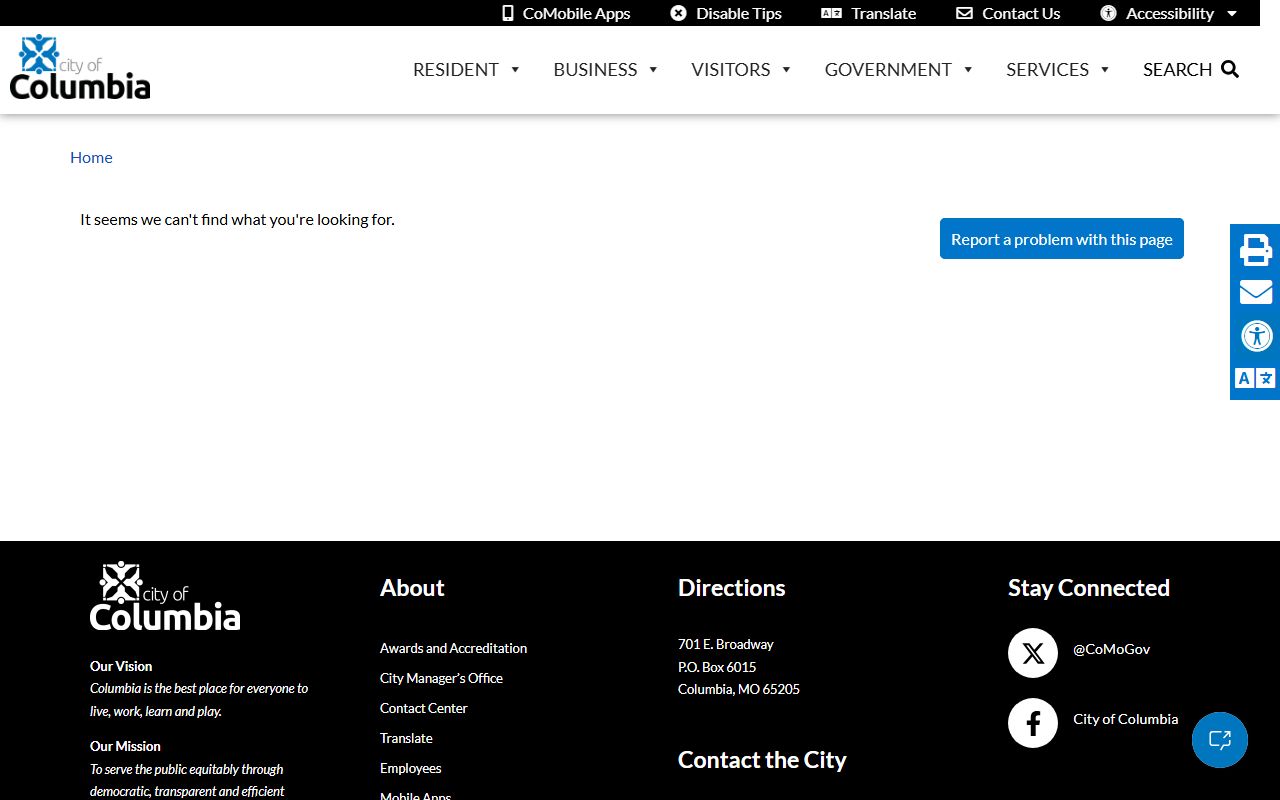Click the About heading in footer
The width and height of the screenshot is (1280, 800).
[412, 588]
